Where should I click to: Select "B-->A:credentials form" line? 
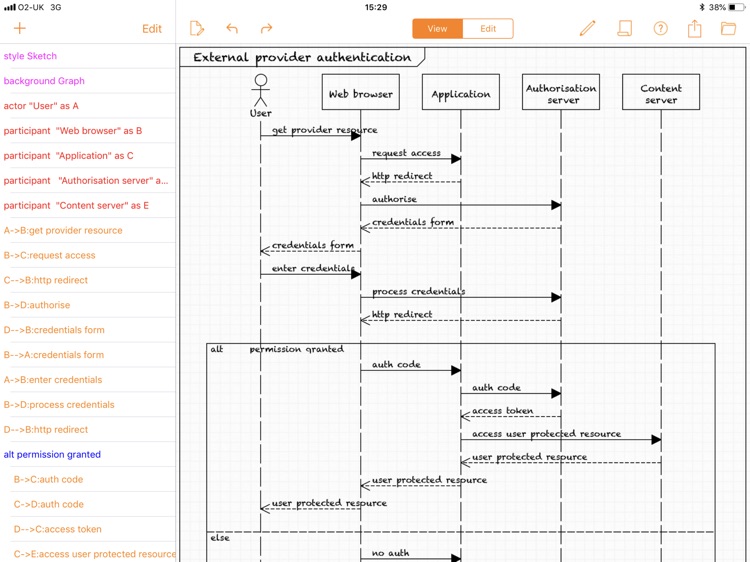[88, 354]
